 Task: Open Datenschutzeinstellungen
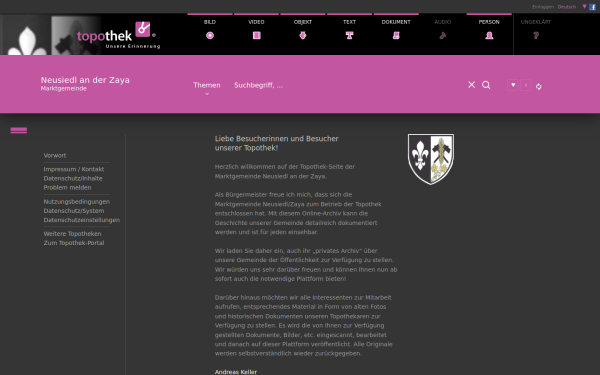[82, 220]
